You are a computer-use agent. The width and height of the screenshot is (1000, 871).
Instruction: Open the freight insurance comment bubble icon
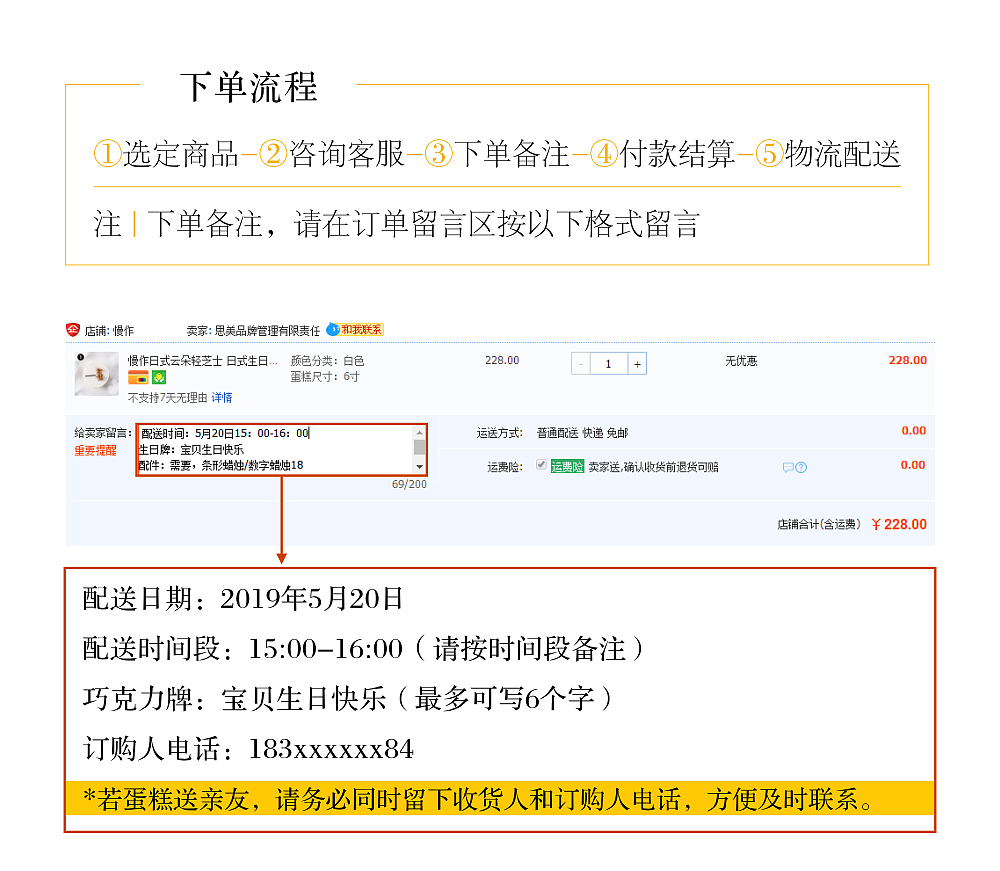click(788, 467)
